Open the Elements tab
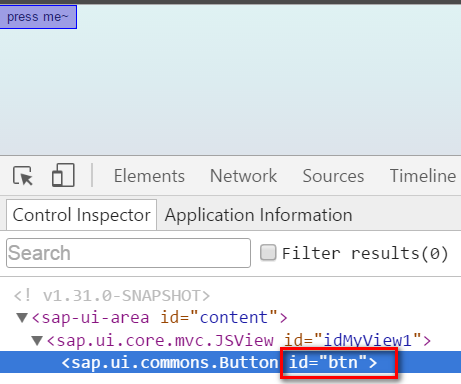This screenshot has width=461, height=384. pyautogui.click(x=149, y=176)
